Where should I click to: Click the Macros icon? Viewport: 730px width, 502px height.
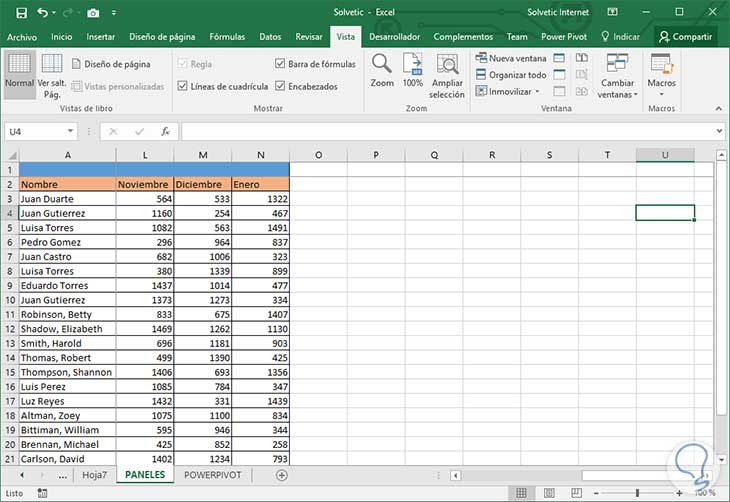661,64
